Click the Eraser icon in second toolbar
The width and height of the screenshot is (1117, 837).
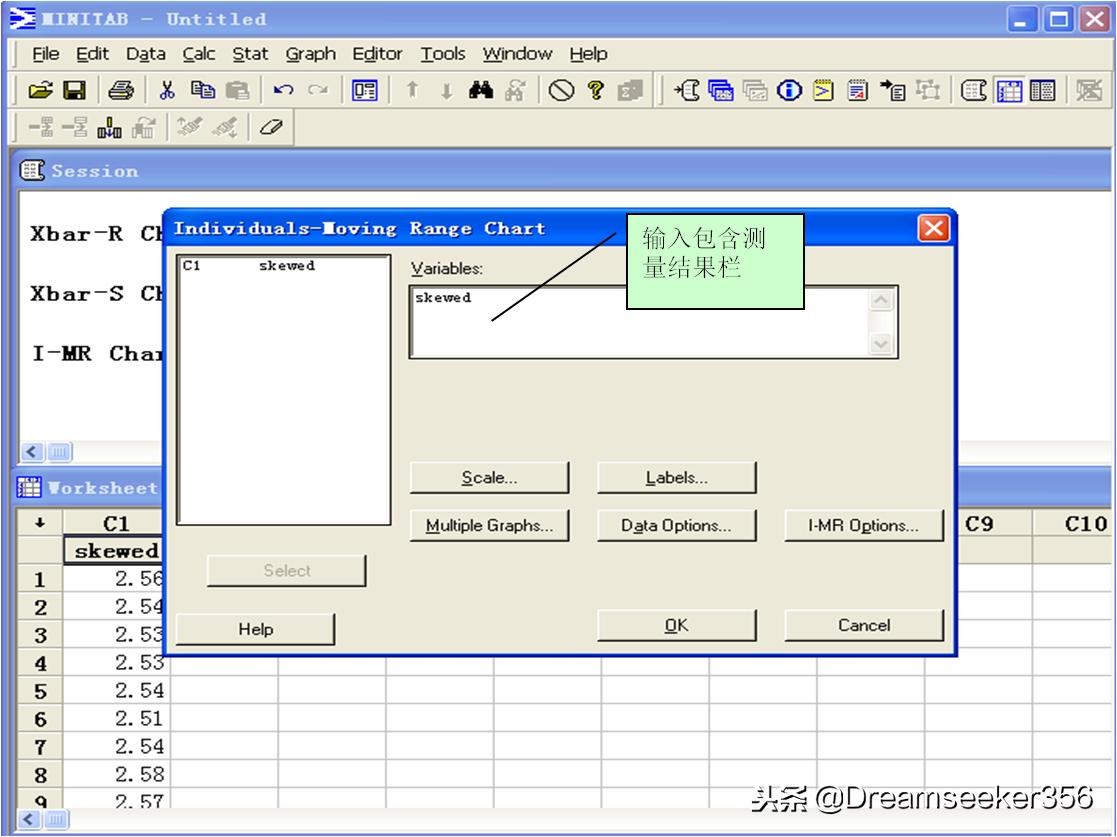(x=271, y=128)
